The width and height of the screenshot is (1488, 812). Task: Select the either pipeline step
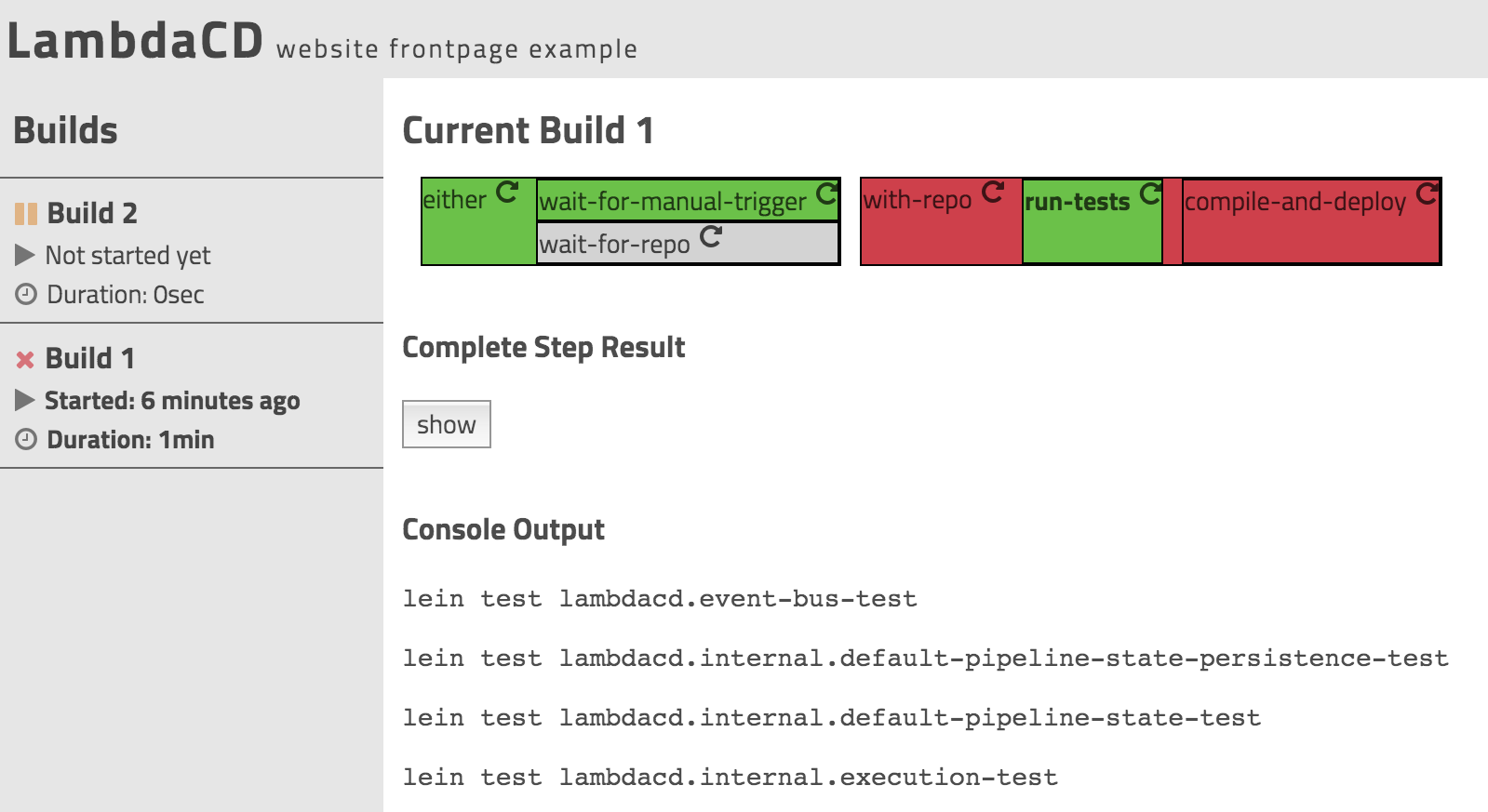[454, 200]
